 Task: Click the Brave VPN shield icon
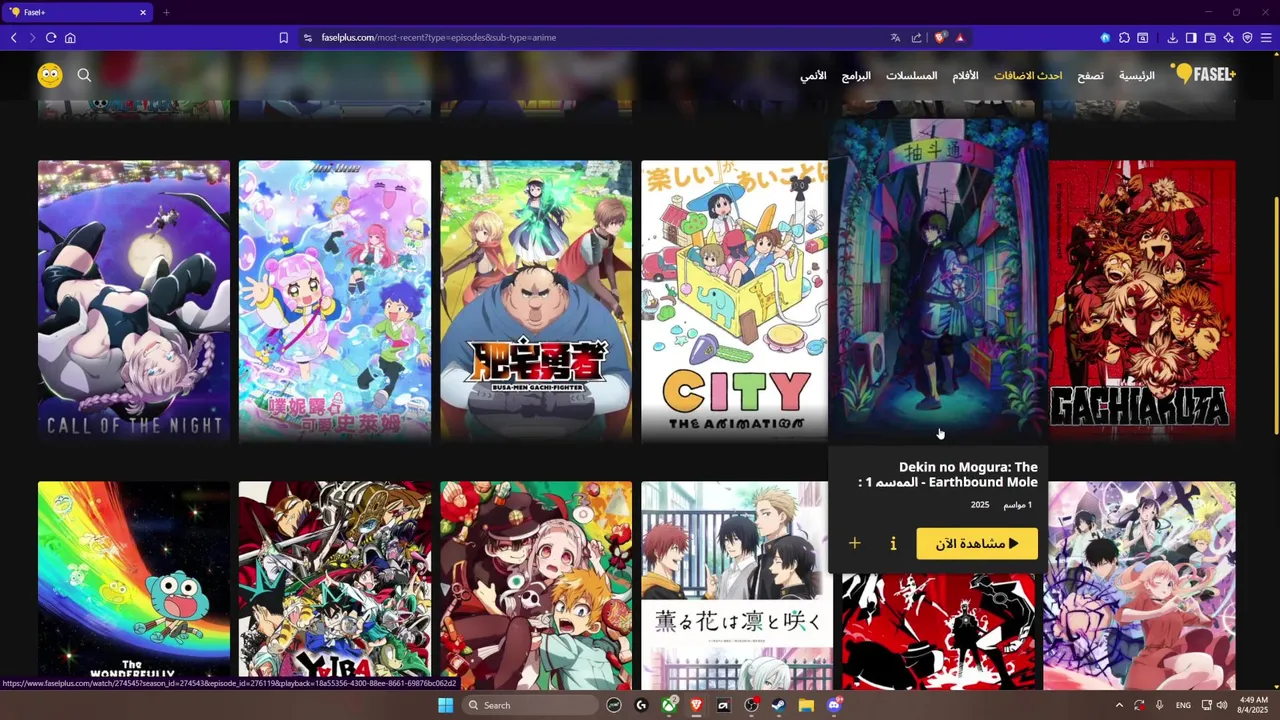click(1247, 38)
